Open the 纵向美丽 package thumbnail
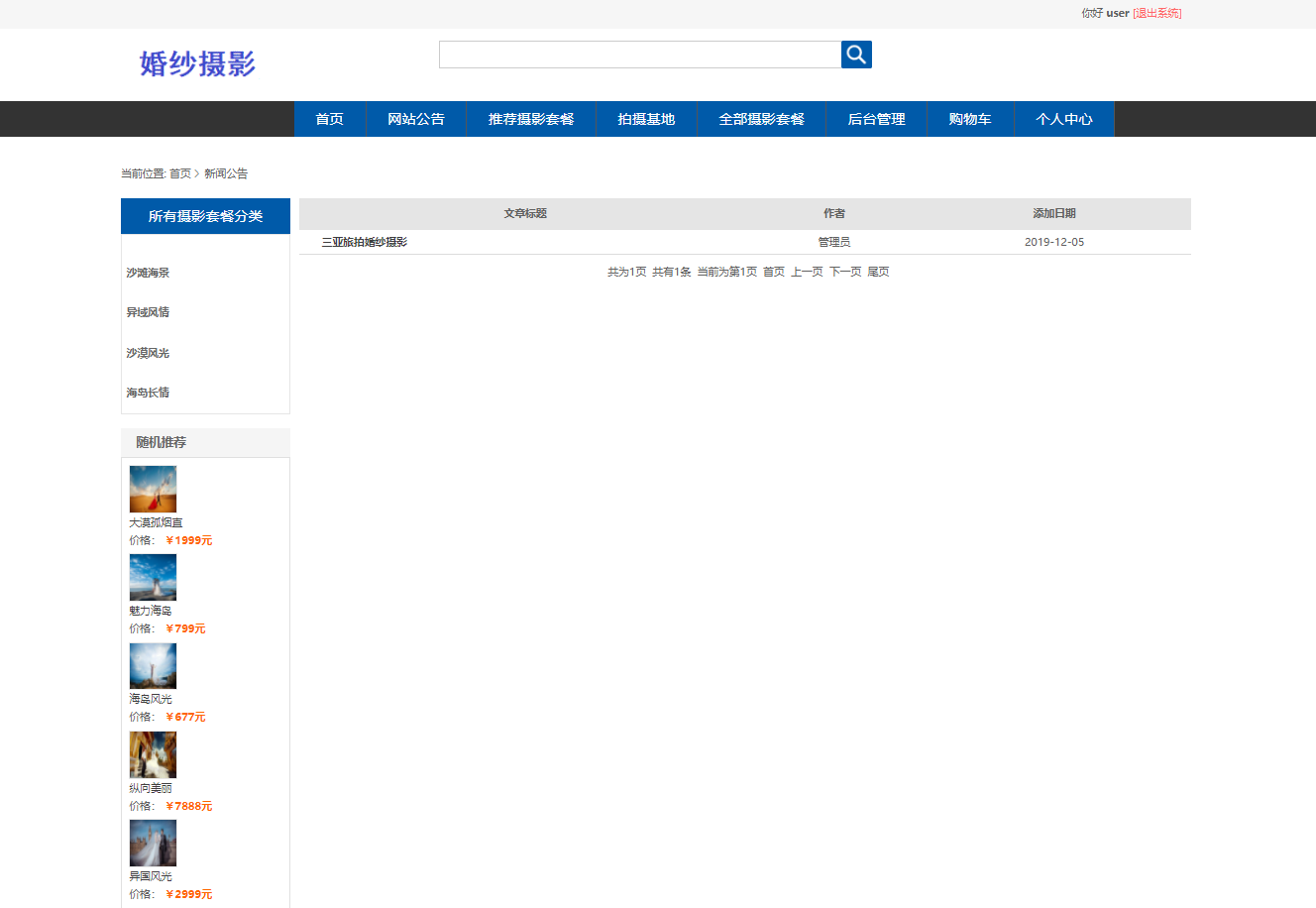 click(153, 755)
